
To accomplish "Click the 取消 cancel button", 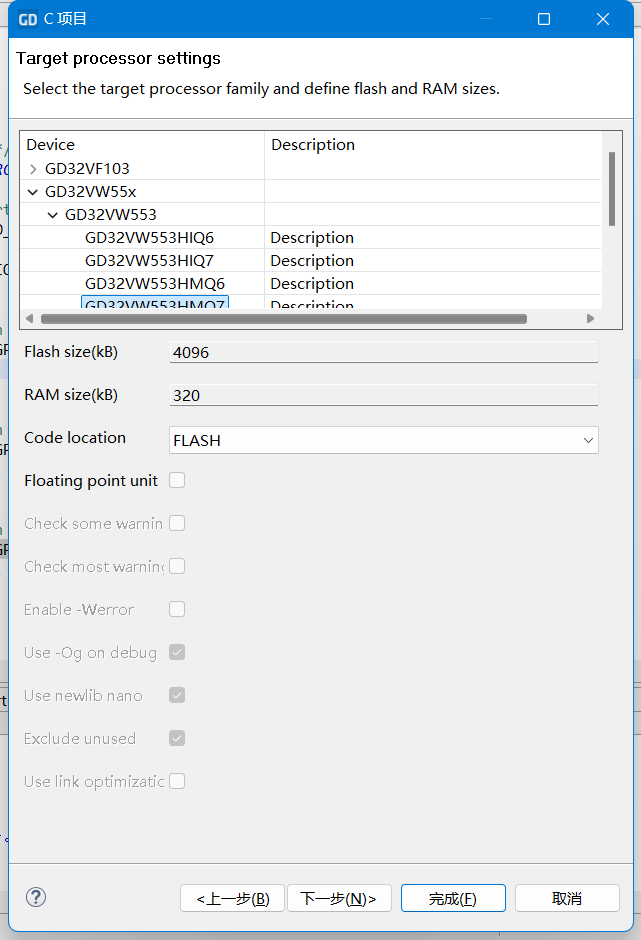I will [x=567, y=898].
